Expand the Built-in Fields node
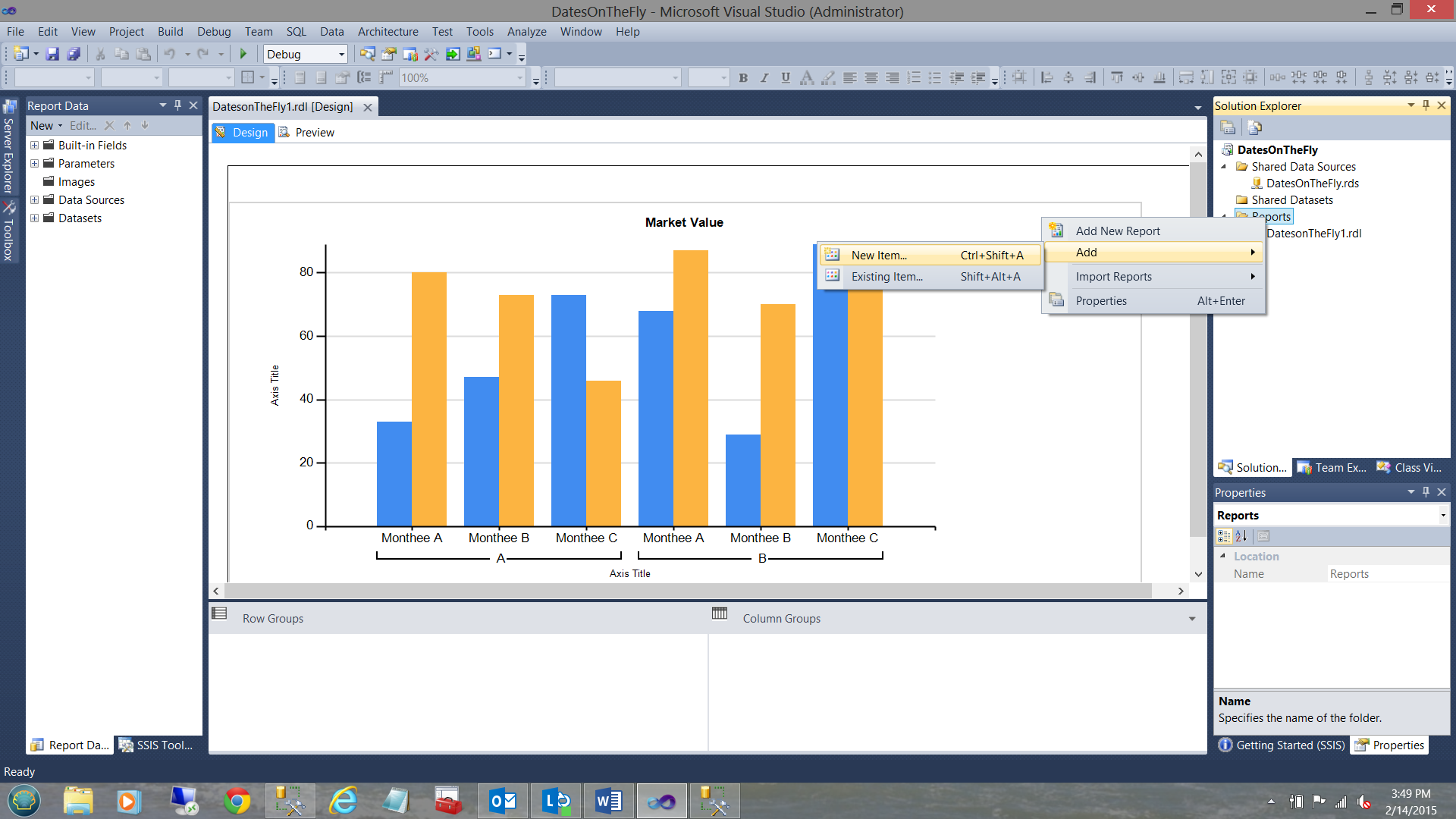This screenshot has width=1456, height=819. click(34, 145)
